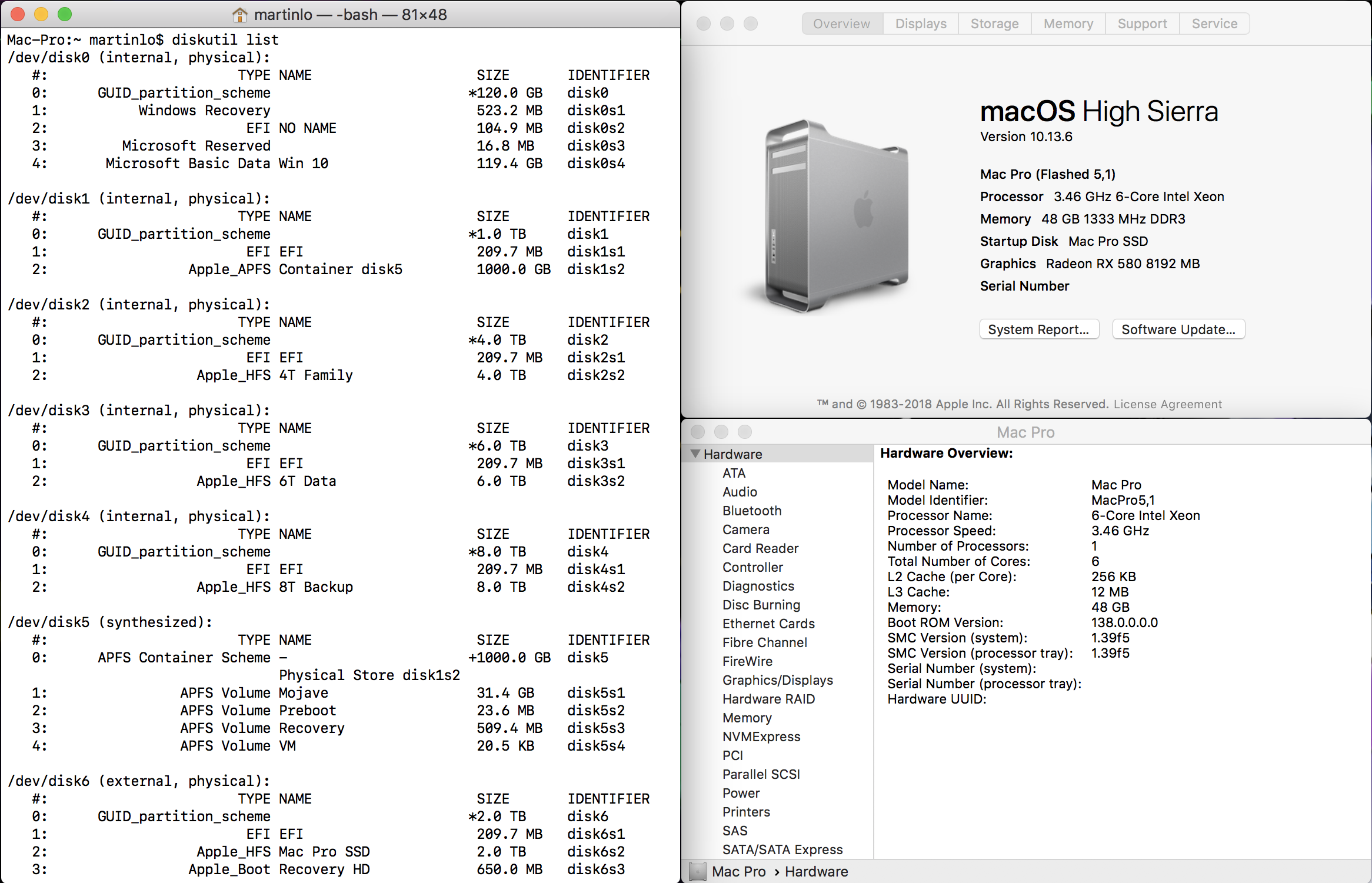Go to the Support tab
This screenshot has height=883, width=1372.
click(1142, 24)
